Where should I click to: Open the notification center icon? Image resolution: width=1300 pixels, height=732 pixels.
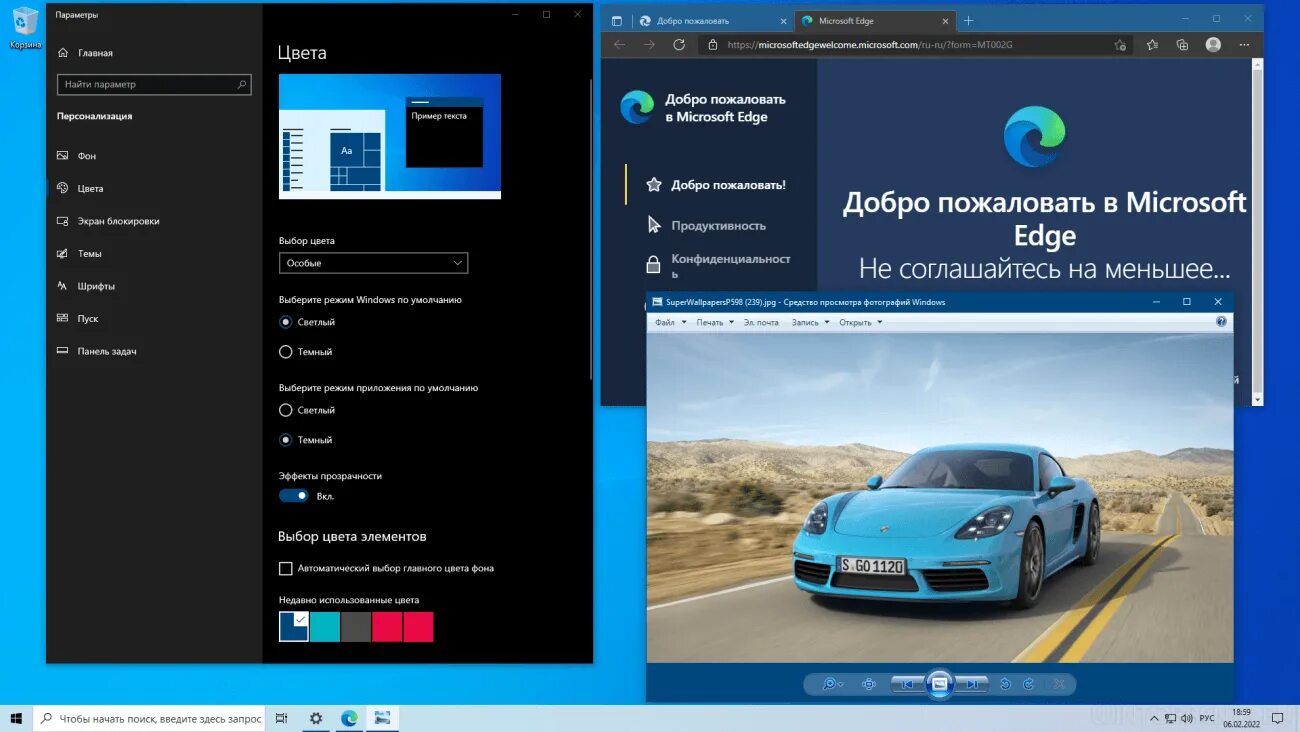[x=1277, y=718]
